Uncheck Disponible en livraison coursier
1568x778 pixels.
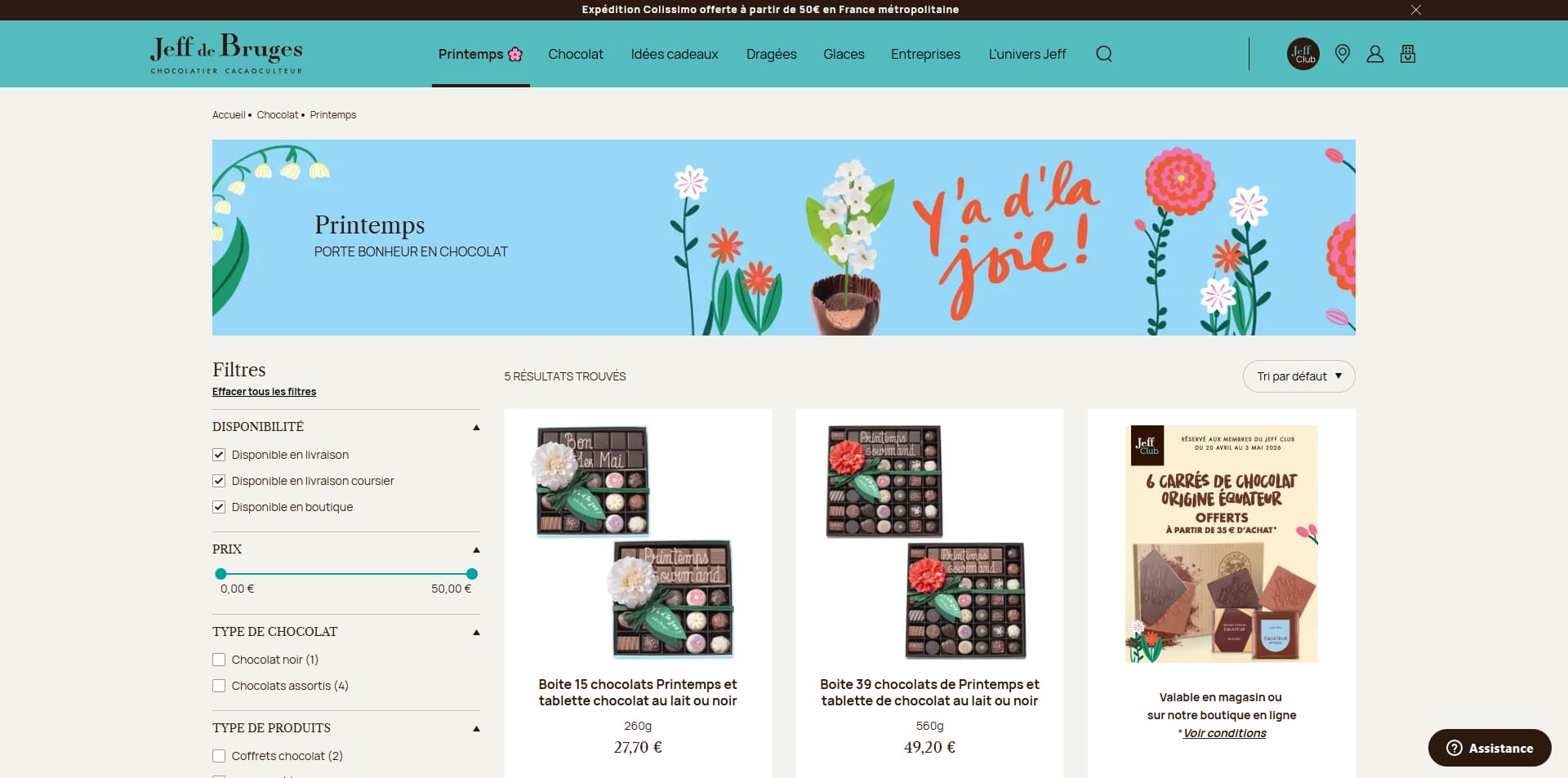[x=219, y=481]
